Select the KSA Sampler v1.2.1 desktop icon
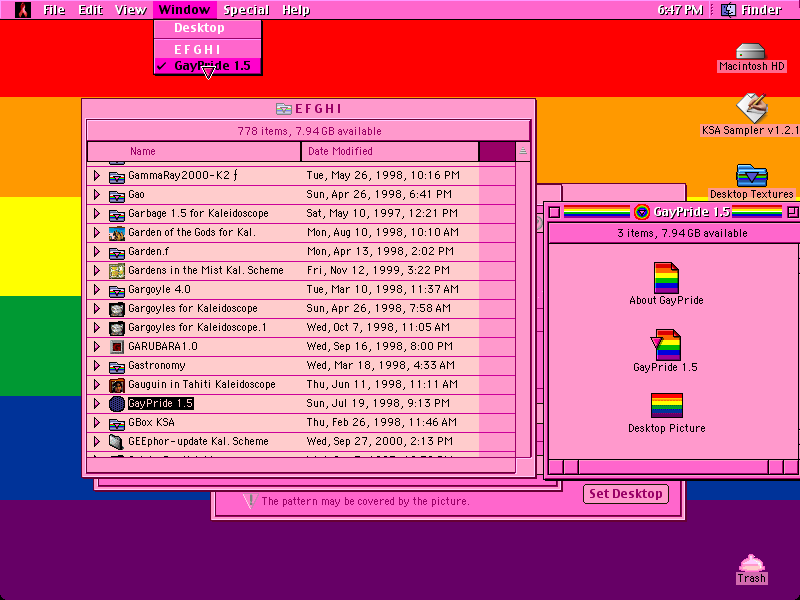 point(751,107)
